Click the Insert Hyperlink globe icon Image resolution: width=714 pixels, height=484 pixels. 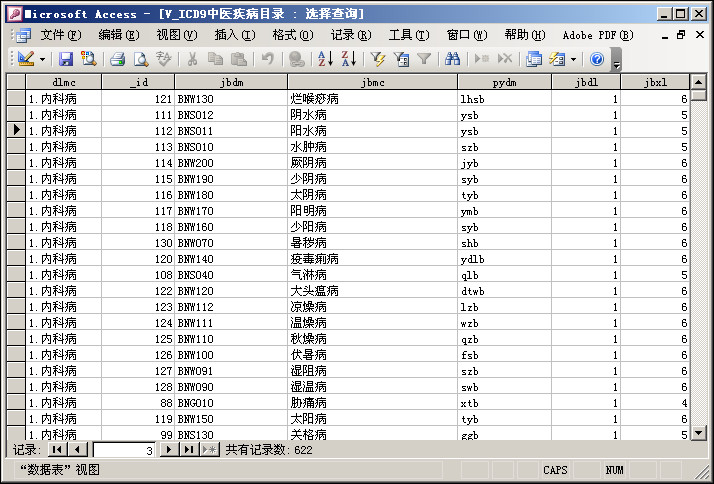[x=296, y=59]
